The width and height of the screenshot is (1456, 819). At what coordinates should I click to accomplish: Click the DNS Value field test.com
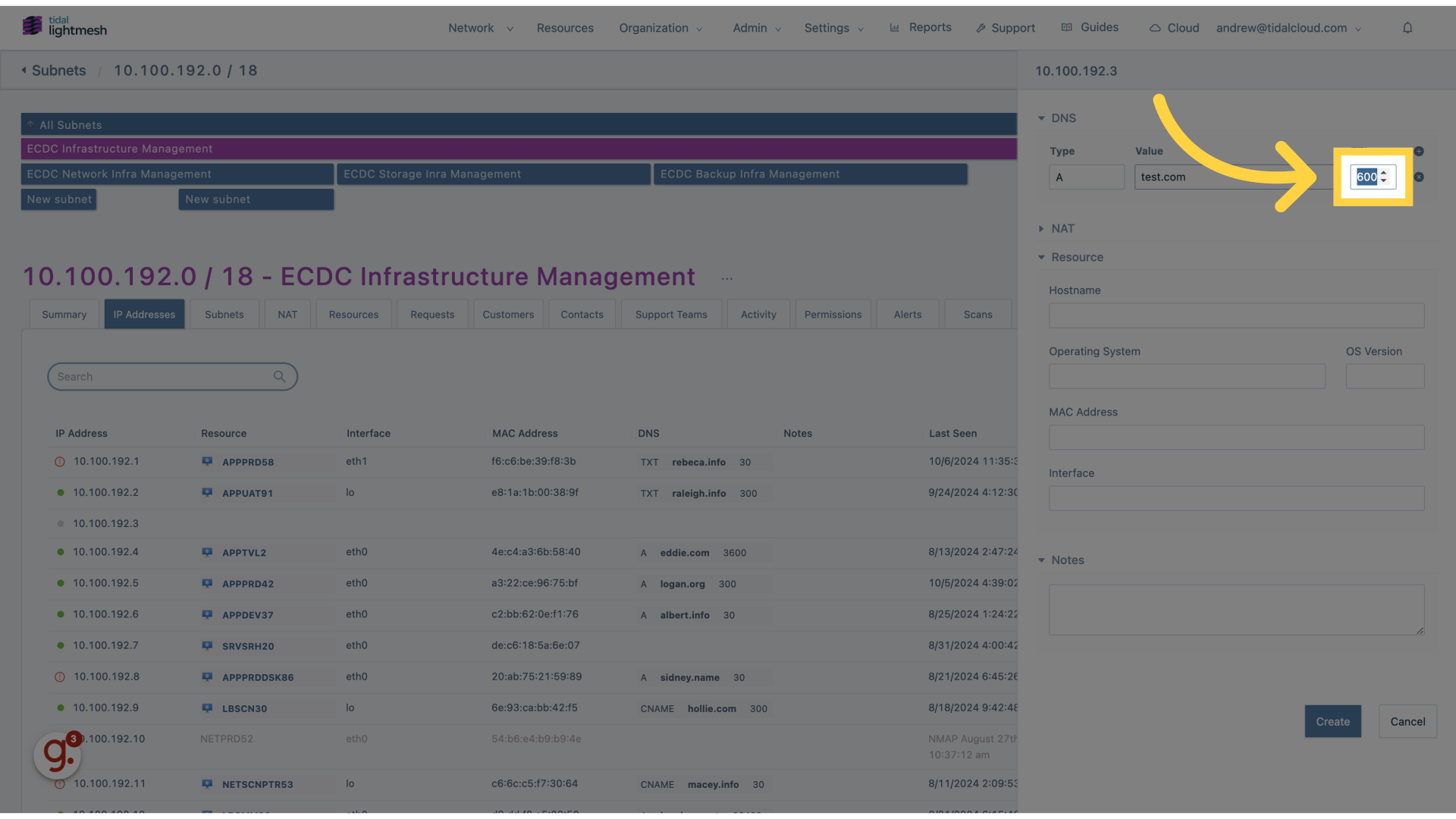click(1236, 177)
